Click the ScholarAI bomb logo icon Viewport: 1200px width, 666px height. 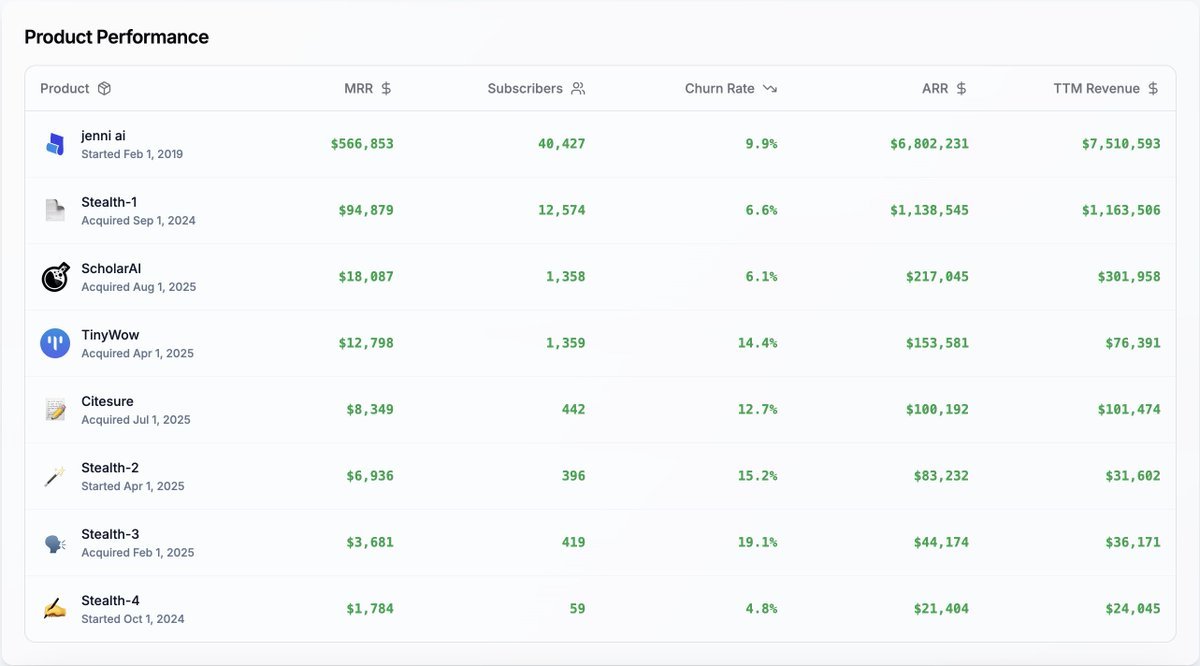tap(55, 277)
